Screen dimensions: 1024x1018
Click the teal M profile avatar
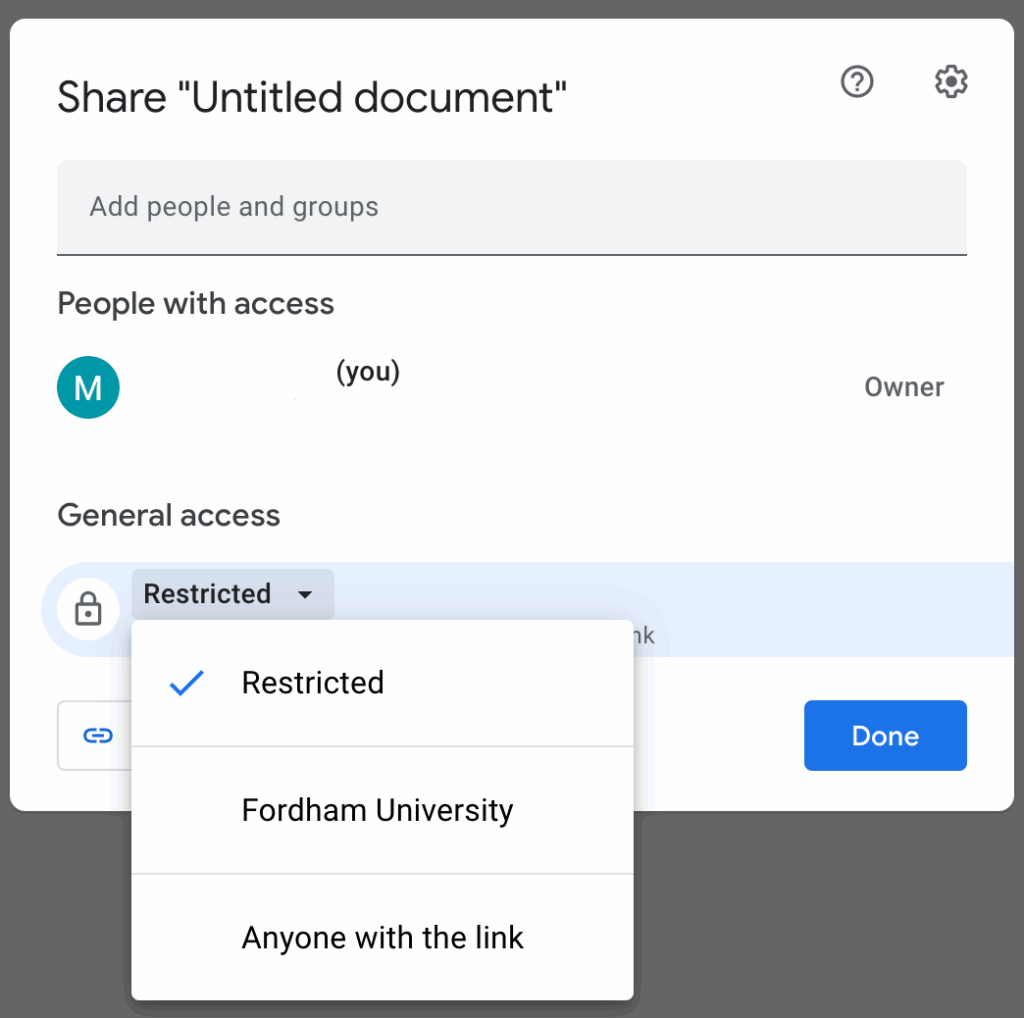(x=88, y=387)
